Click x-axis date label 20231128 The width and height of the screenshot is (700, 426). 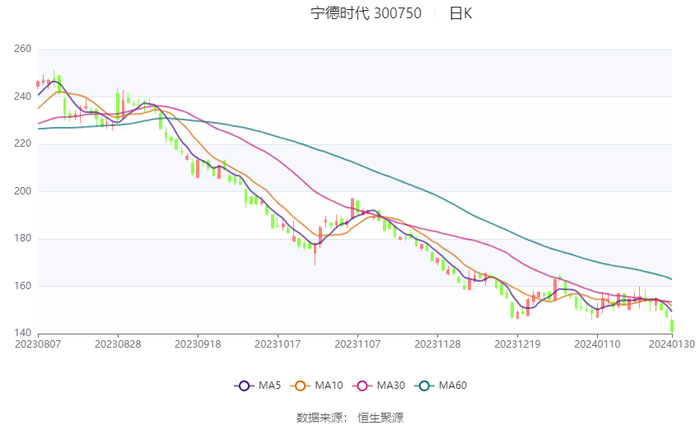coord(438,345)
